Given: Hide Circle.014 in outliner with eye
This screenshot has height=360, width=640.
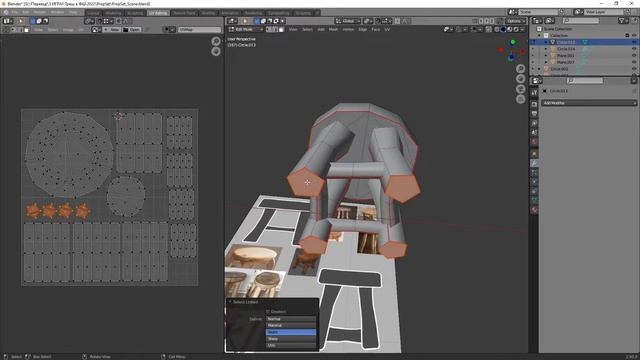Looking at the screenshot, I should click(x=634, y=49).
